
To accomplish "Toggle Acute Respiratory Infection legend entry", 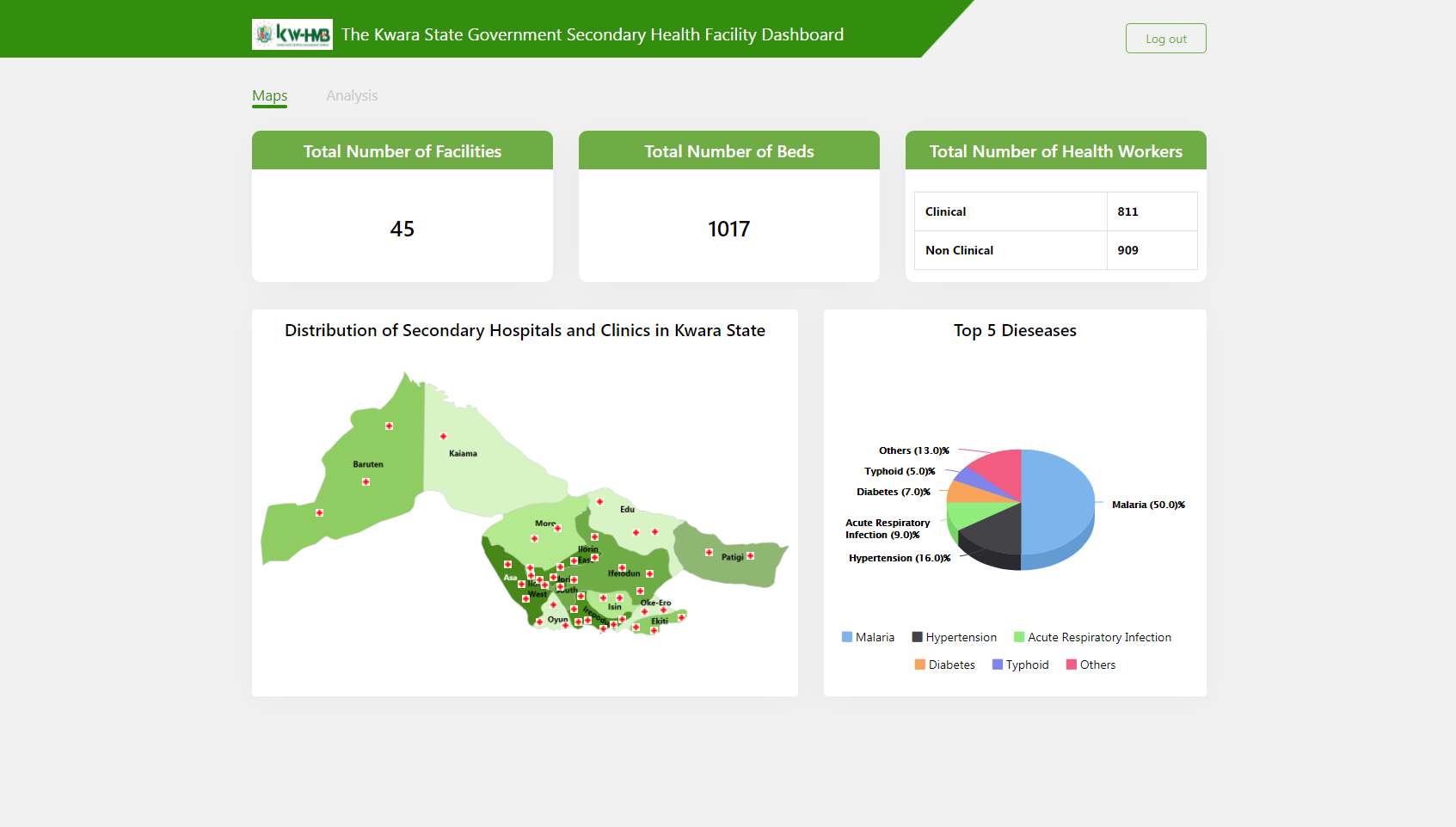I will coord(1093,637).
